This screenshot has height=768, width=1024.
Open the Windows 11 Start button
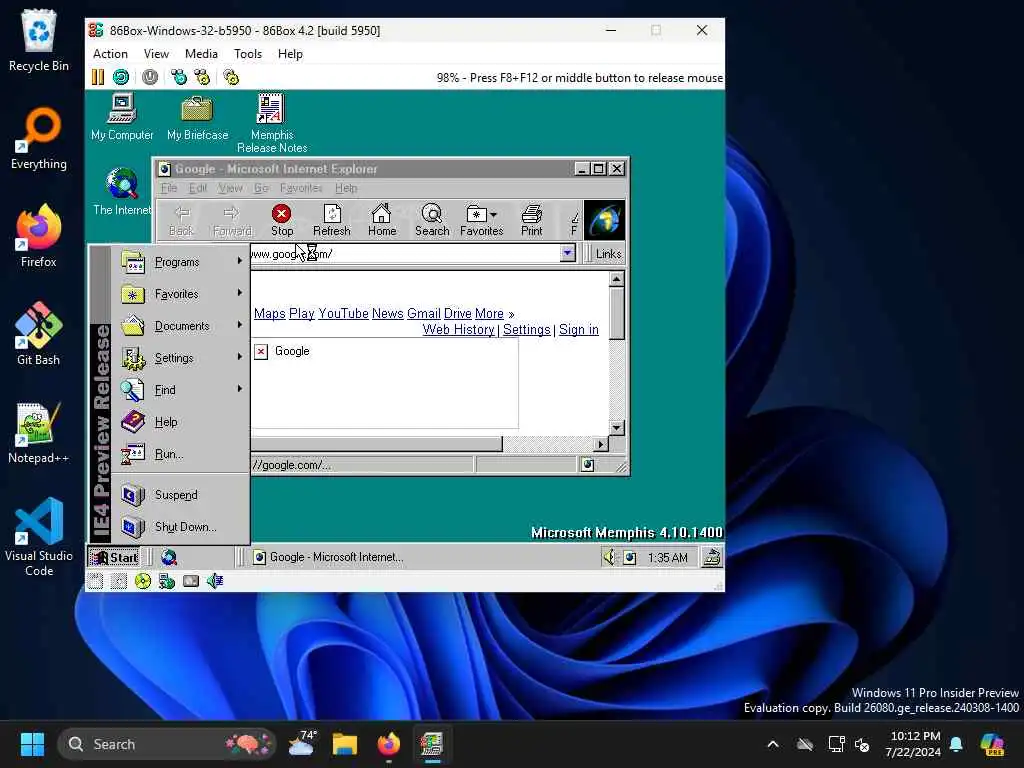[x=32, y=744]
